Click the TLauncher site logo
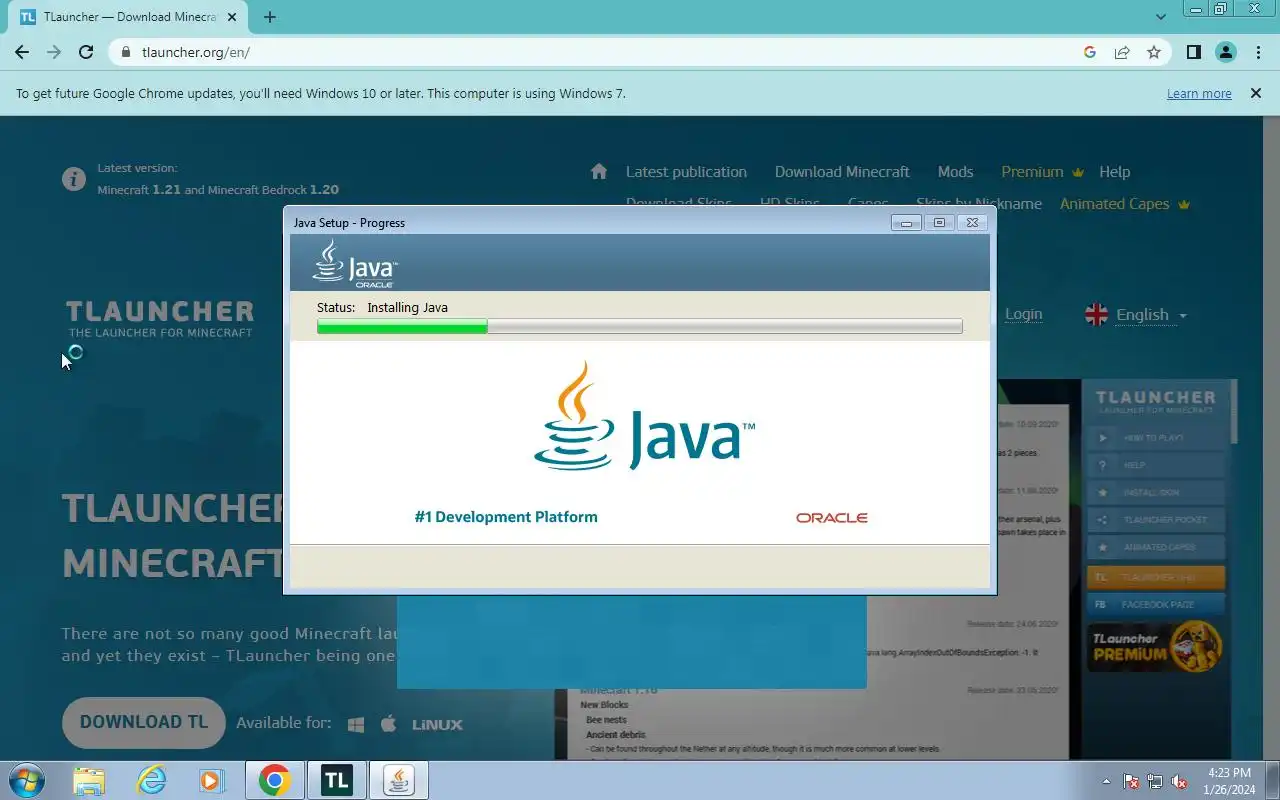 pos(160,318)
